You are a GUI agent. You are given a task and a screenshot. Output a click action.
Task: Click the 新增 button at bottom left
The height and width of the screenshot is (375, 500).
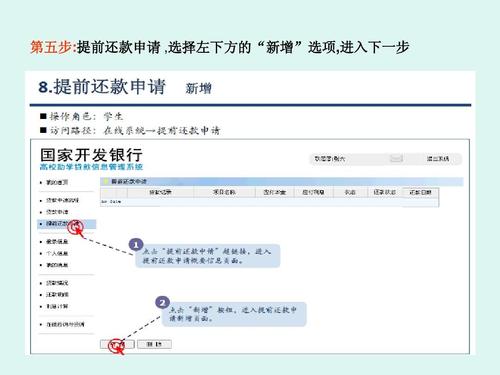(117, 344)
